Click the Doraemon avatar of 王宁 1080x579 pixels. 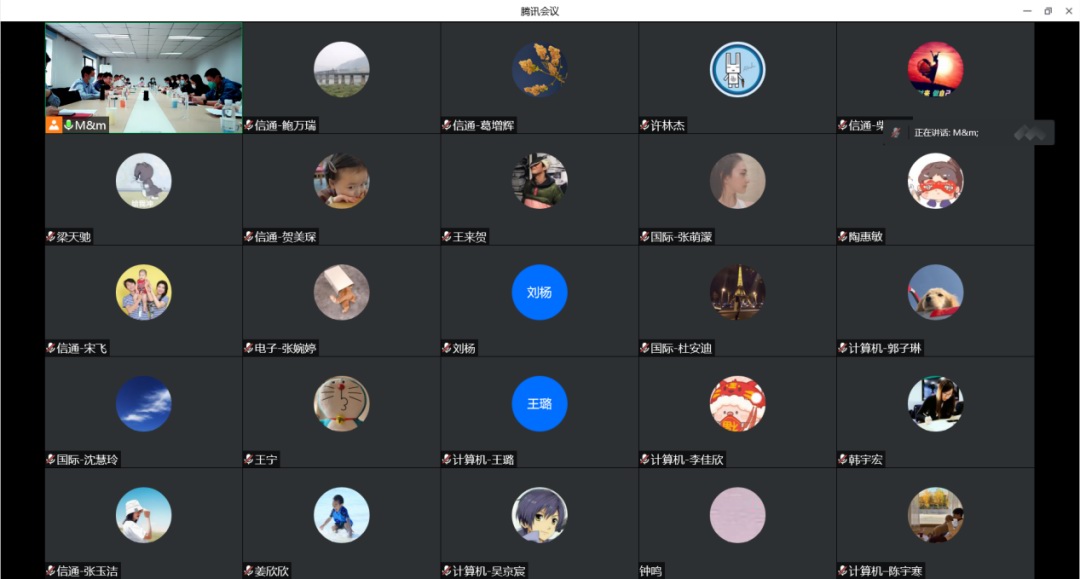click(342, 403)
